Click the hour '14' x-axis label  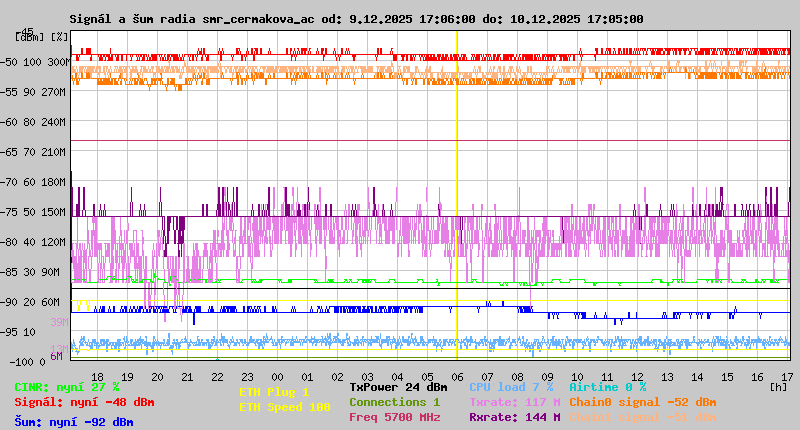click(697, 377)
